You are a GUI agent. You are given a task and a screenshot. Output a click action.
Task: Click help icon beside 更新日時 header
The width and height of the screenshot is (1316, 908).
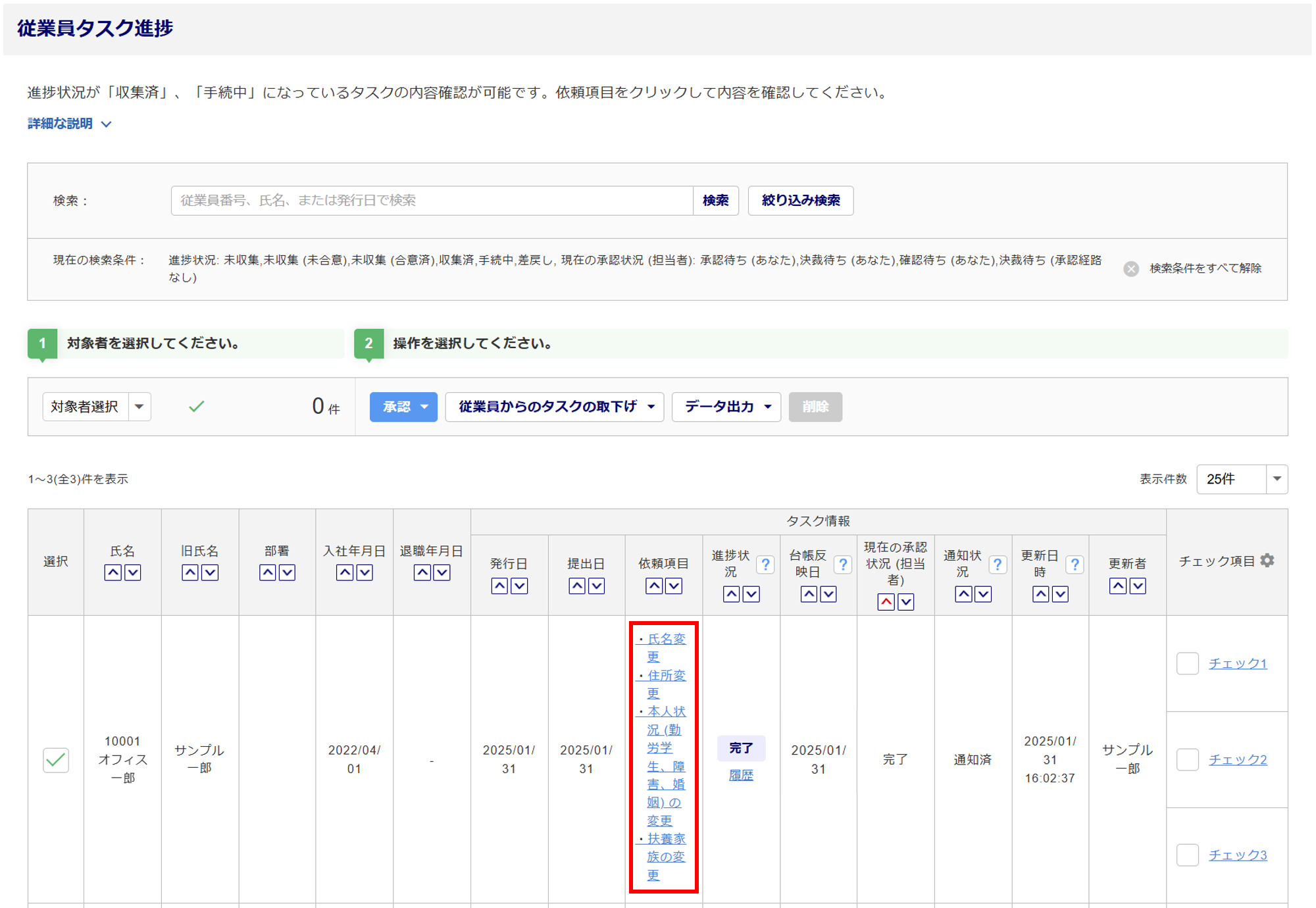pyautogui.click(x=1075, y=565)
